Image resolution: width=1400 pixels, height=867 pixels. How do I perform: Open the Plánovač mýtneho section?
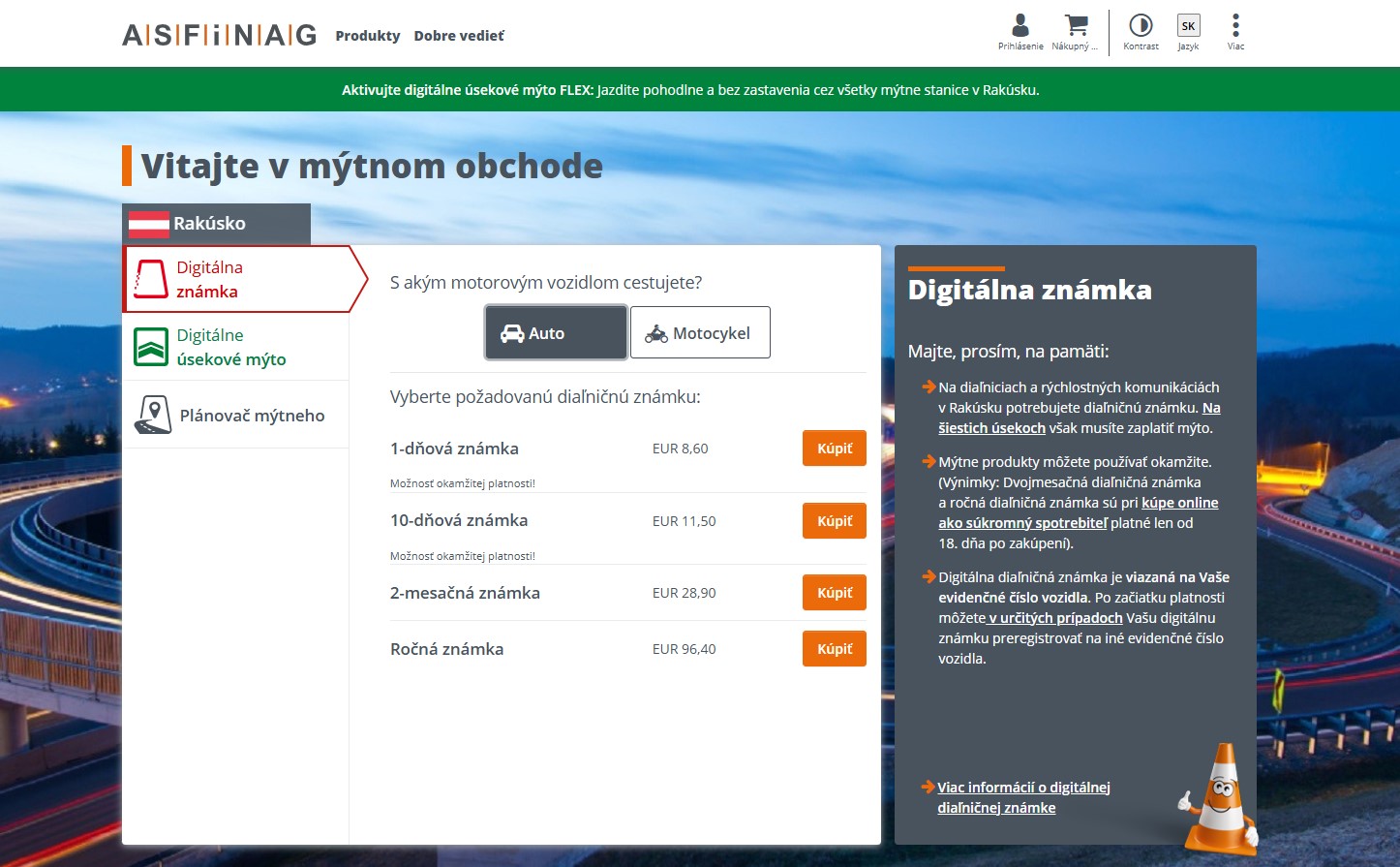click(x=252, y=415)
